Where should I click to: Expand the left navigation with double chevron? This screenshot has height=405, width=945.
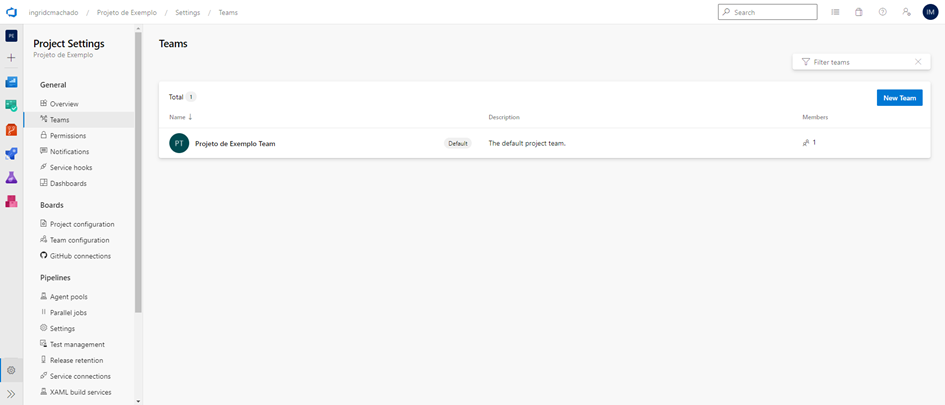(x=11, y=394)
